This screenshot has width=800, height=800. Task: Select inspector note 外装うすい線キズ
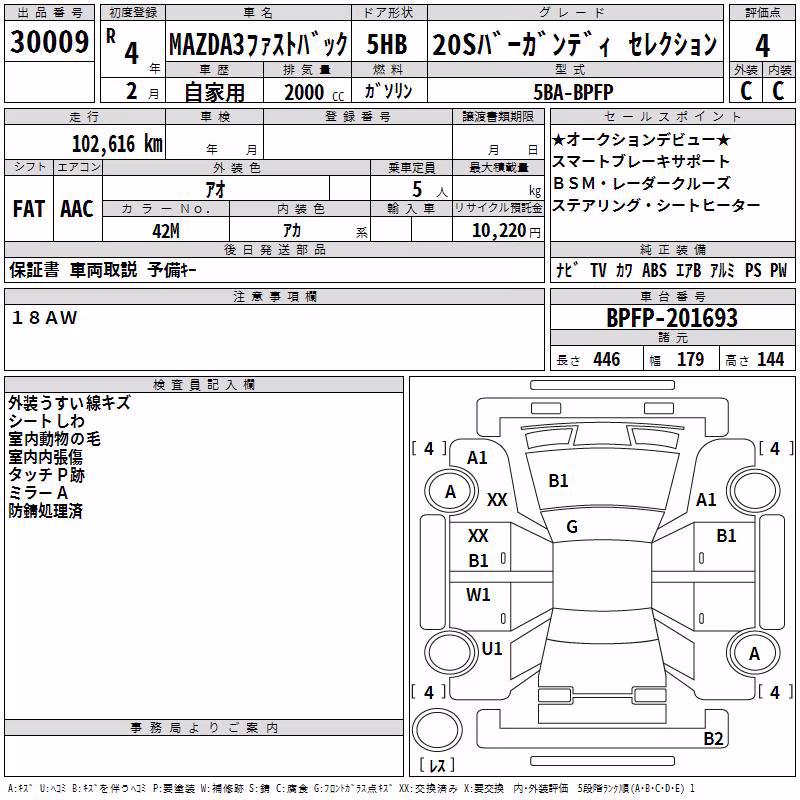[x=69, y=403]
